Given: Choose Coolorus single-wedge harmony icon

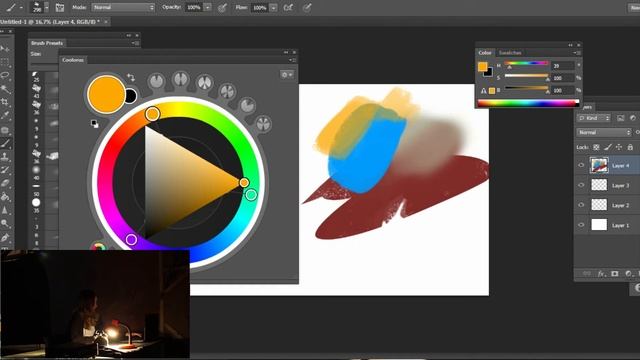Looking at the screenshot, I should point(156,81).
